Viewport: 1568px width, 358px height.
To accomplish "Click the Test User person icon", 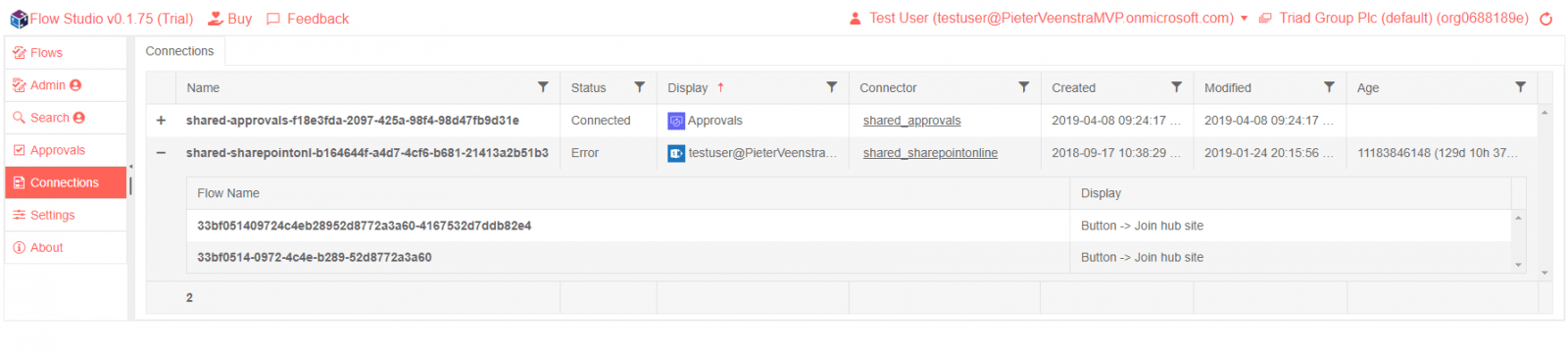I will tap(855, 18).
